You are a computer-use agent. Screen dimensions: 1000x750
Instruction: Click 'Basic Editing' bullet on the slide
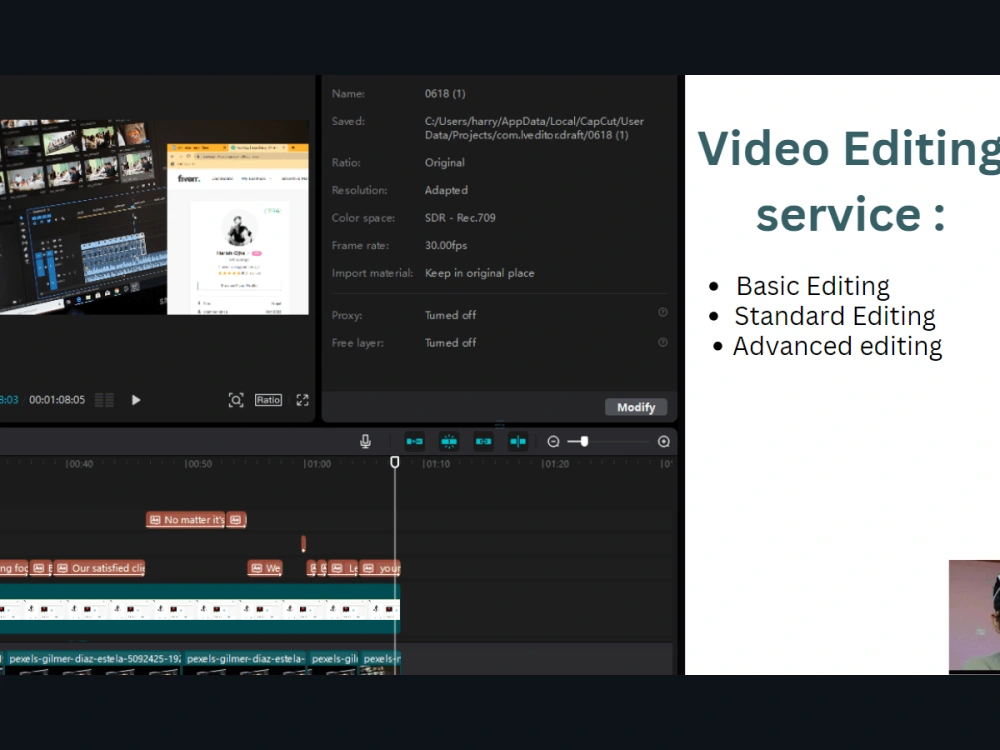(x=812, y=286)
